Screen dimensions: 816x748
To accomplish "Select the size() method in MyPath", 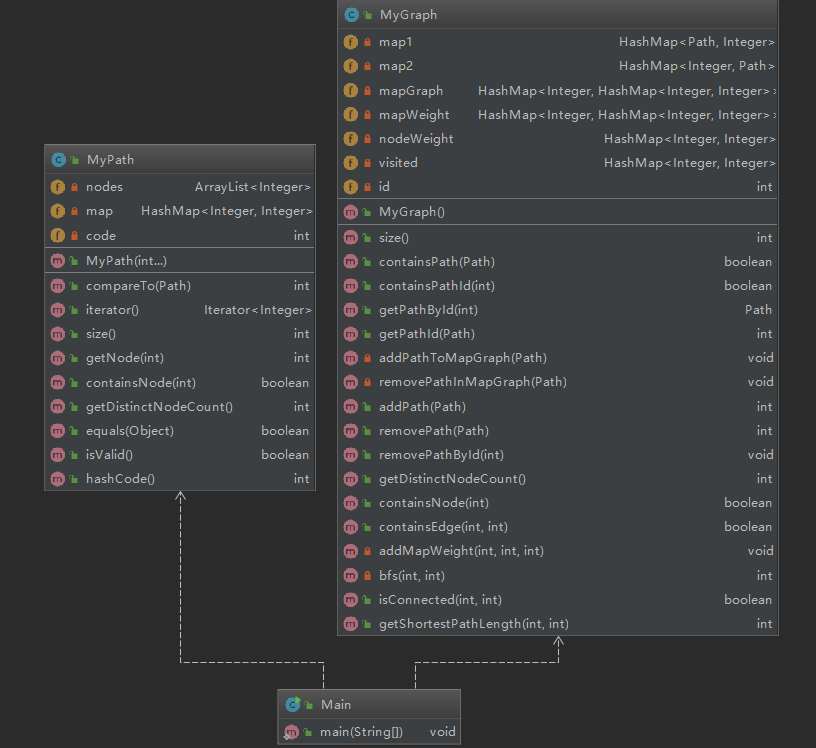I will coord(101,334).
